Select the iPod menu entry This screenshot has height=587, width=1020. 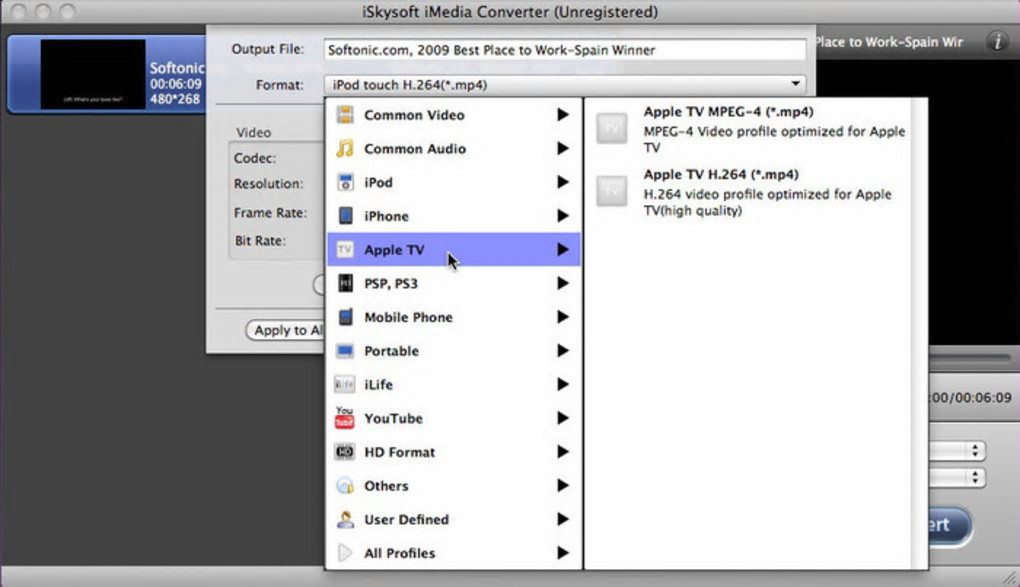(453, 182)
